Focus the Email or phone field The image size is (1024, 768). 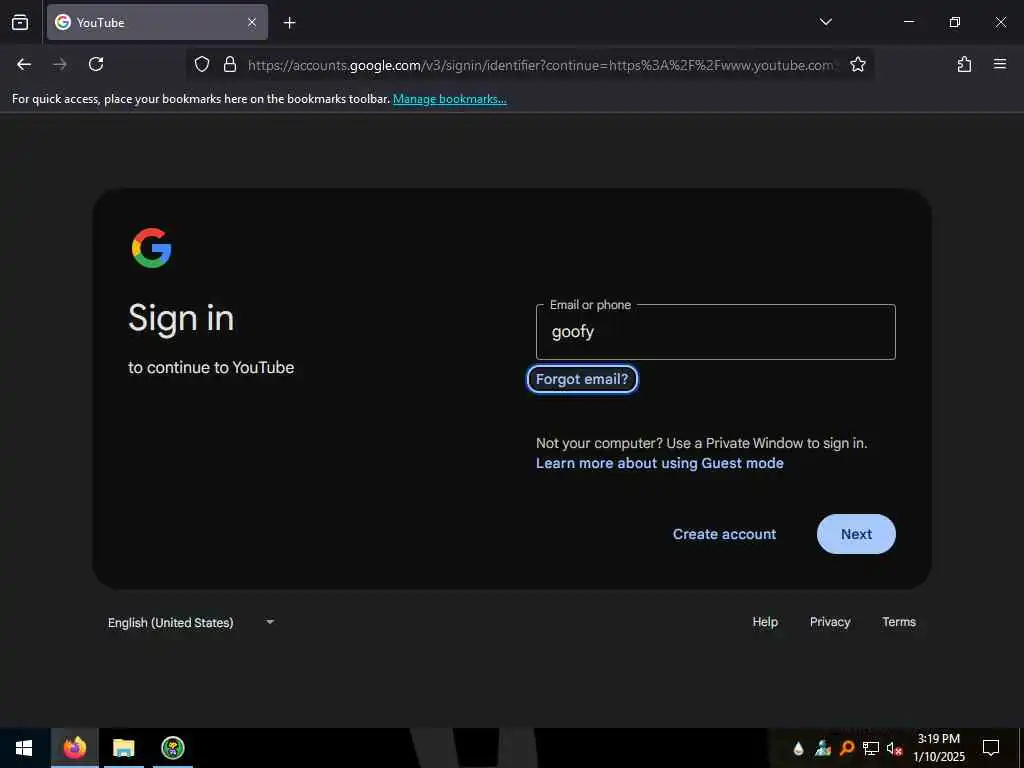[716, 332]
